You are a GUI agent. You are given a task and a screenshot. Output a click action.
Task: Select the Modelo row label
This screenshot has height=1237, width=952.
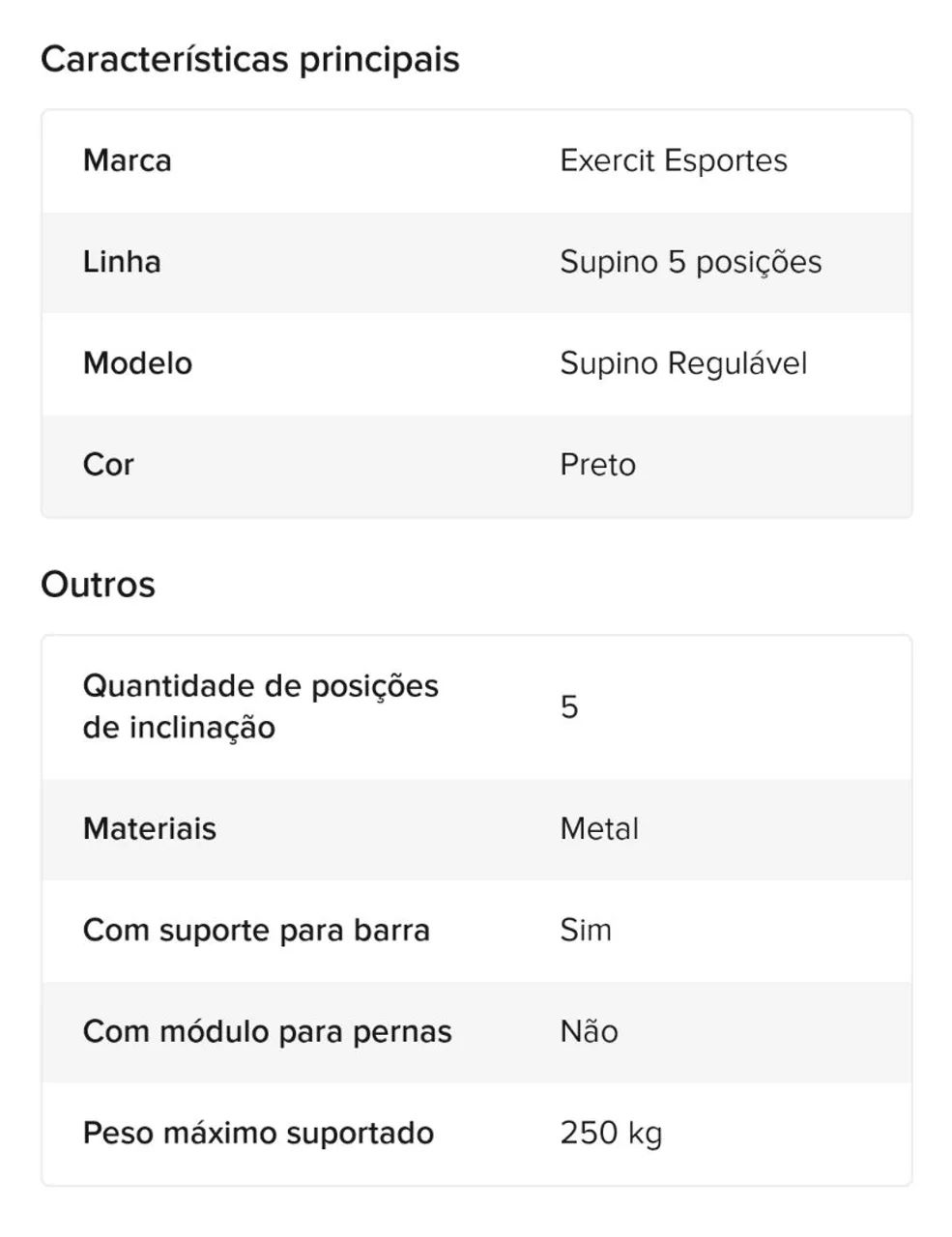[137, 363]
